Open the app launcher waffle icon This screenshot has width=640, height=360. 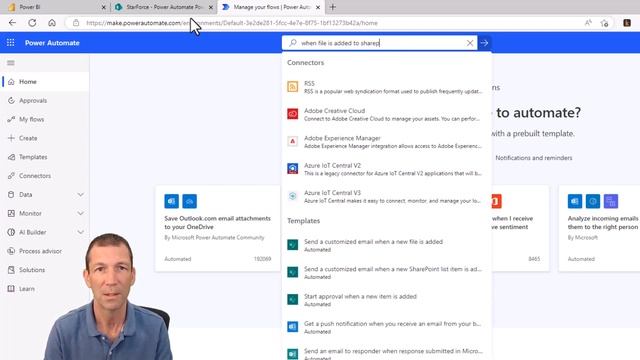click(11, 42)
